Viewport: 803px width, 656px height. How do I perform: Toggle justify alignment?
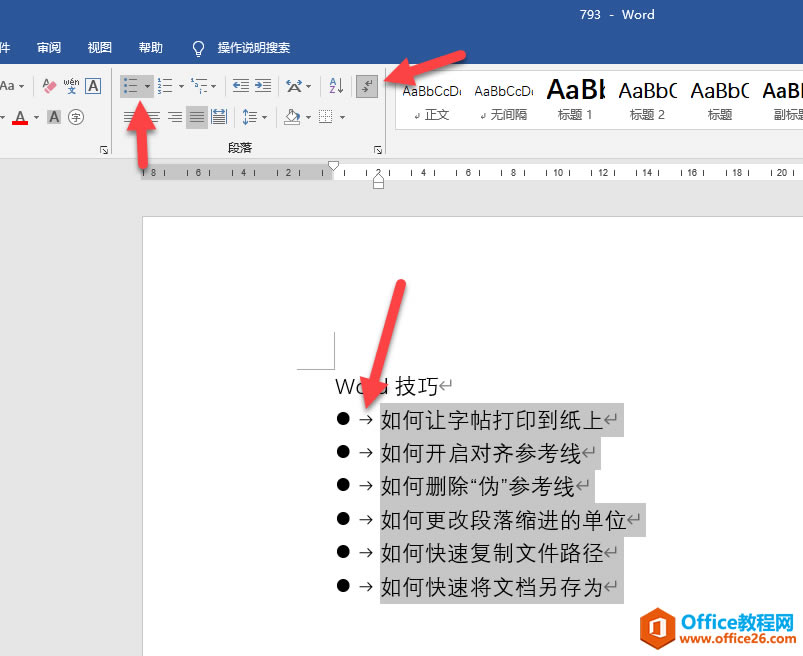click(x=197, y=117)
